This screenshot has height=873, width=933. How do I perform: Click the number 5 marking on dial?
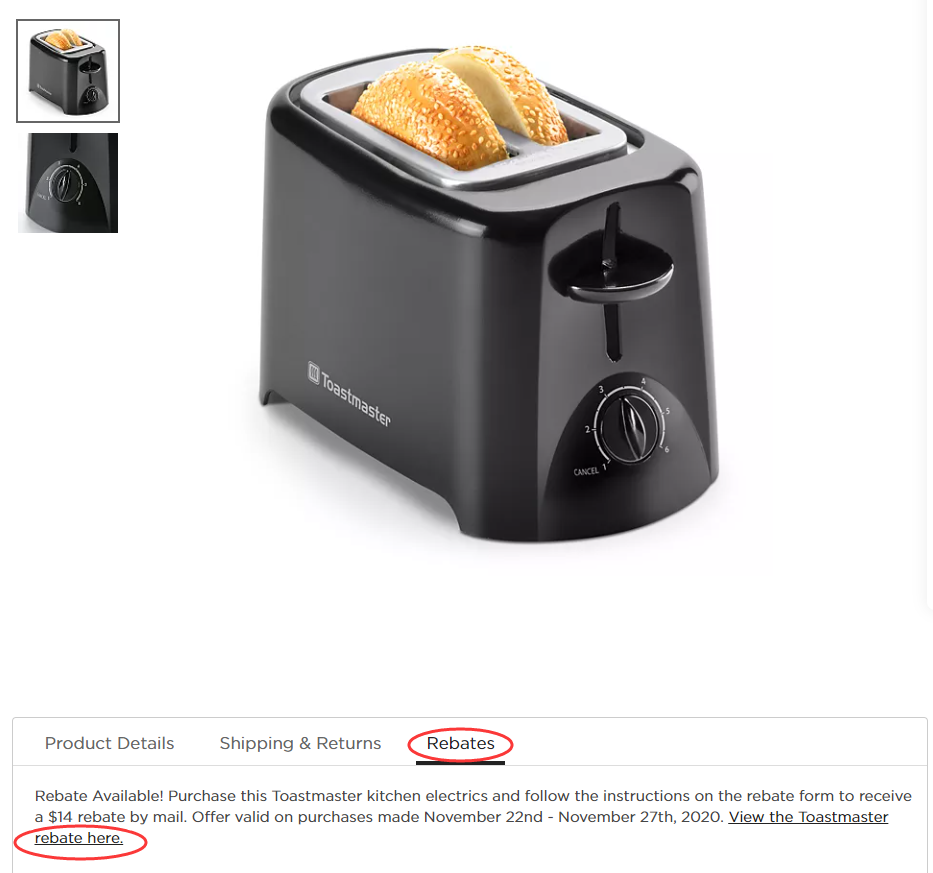coord(668,411)
